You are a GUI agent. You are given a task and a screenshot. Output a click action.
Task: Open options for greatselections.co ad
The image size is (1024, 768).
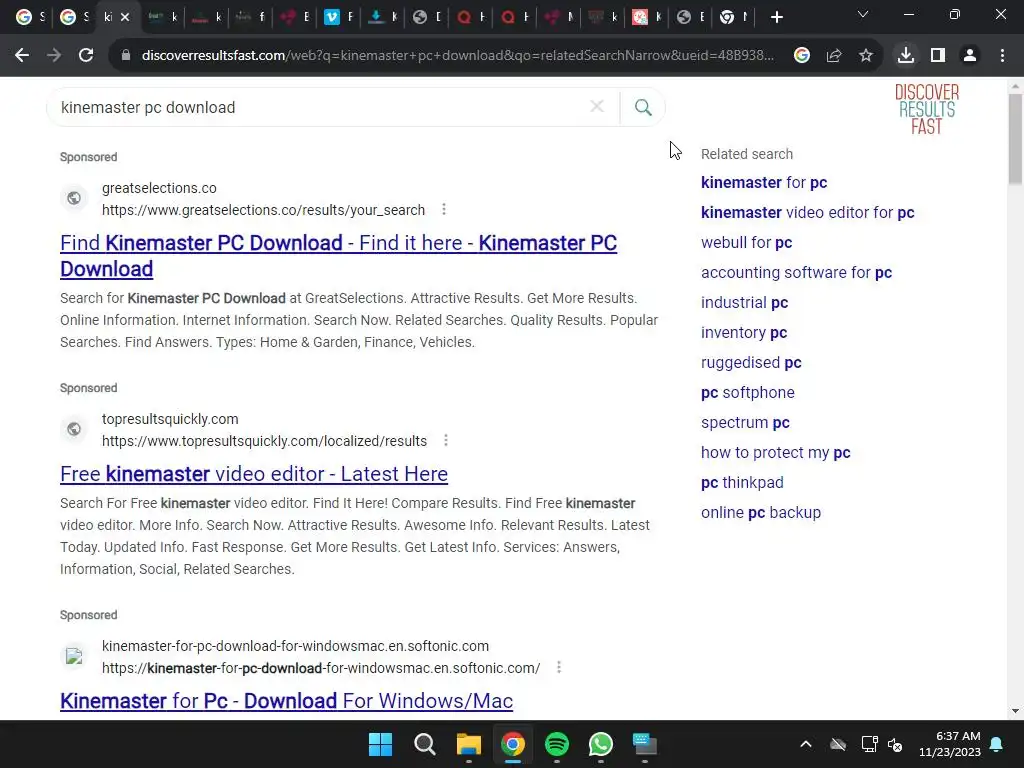click(444, 210)
